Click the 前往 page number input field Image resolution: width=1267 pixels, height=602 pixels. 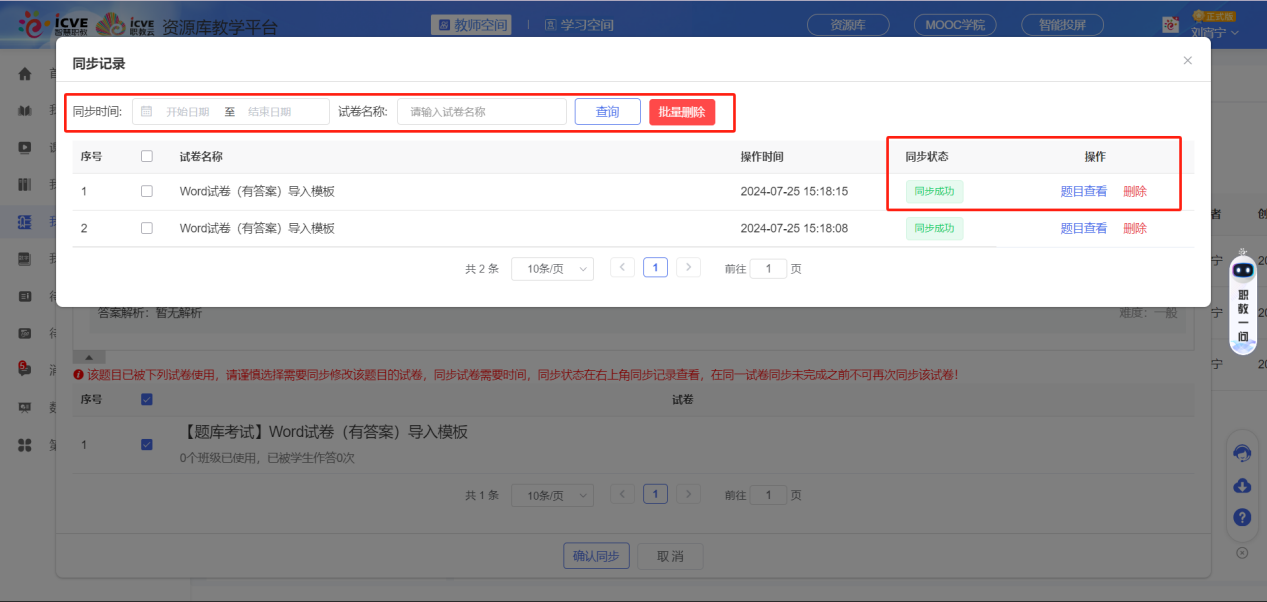coord(768,268)
